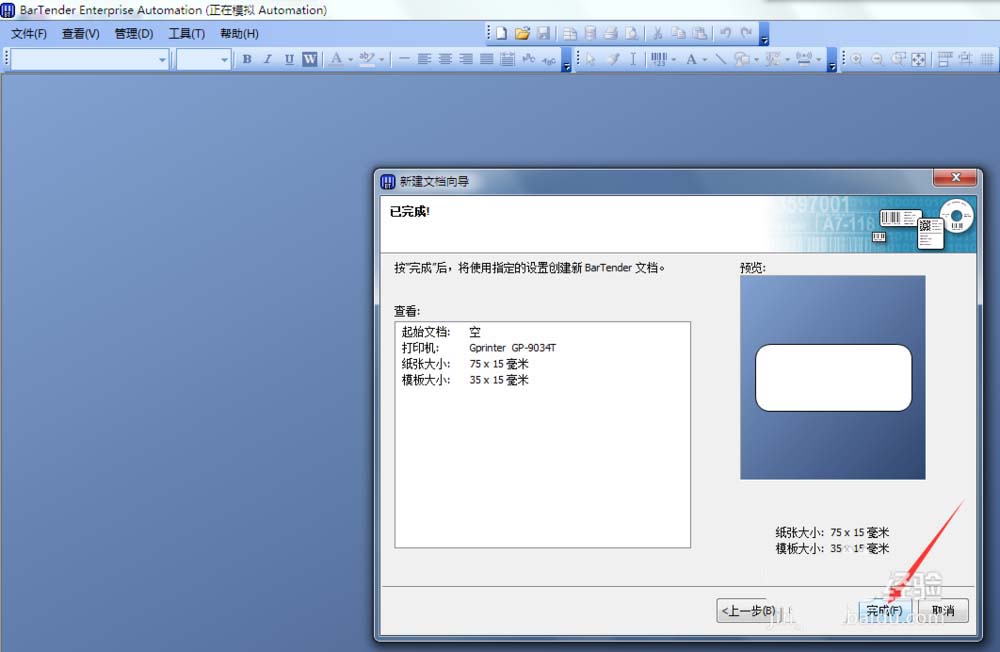The height and width of the screenshot is (652, 1000).
Task: Open the font size combo box
Action: [203, 59]
